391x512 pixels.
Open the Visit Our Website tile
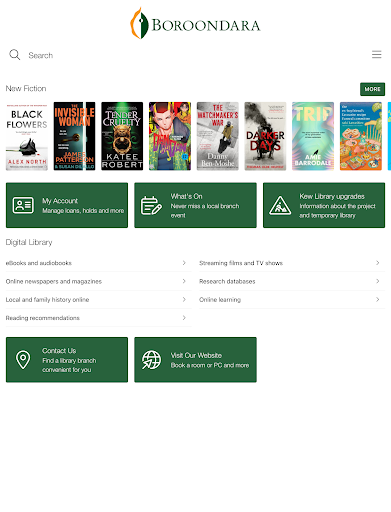(195, 360)
